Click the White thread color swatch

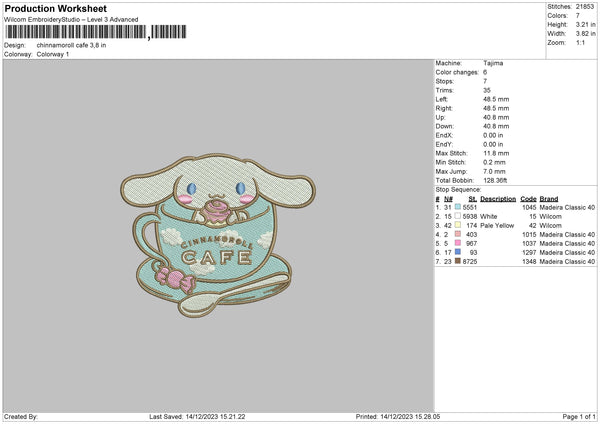tap(458, 216)
